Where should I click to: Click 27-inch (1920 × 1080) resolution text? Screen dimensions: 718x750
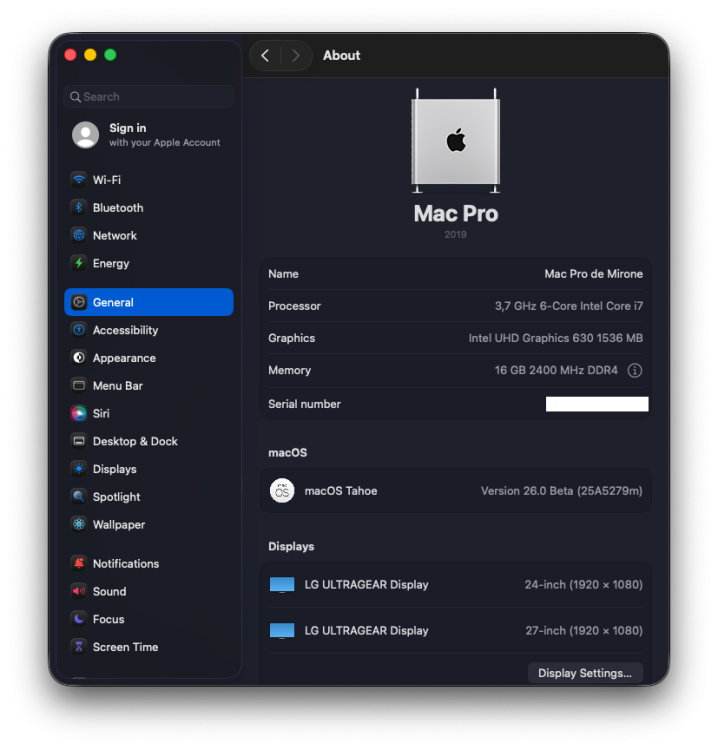pyautogui.click(x=584, y=630)
